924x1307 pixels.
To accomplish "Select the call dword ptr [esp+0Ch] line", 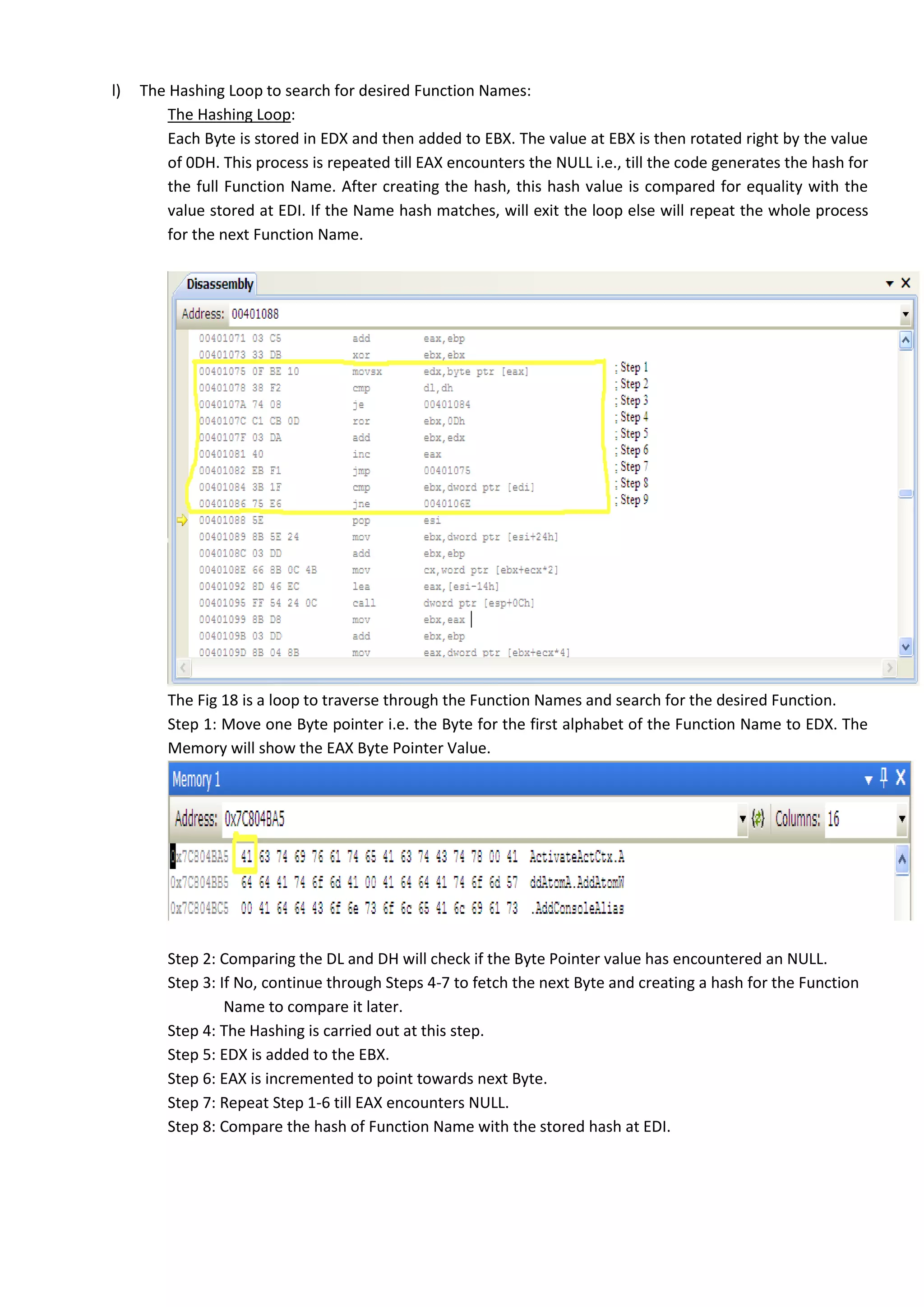I will coord(367,602).
